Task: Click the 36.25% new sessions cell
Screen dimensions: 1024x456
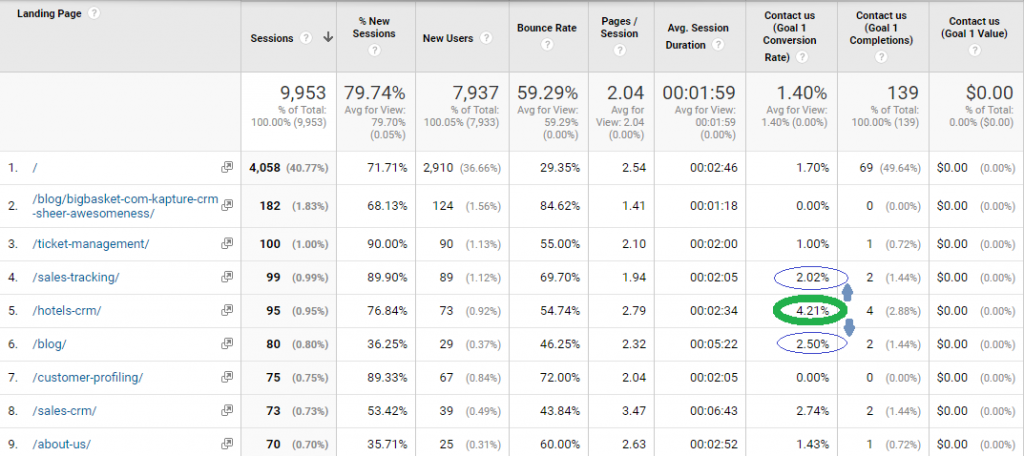Action: point(386,344)
